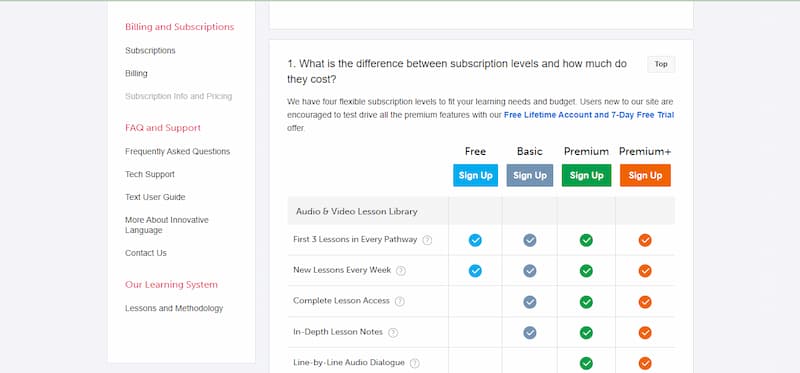Sign up for the Premium plan

point(586,176)
